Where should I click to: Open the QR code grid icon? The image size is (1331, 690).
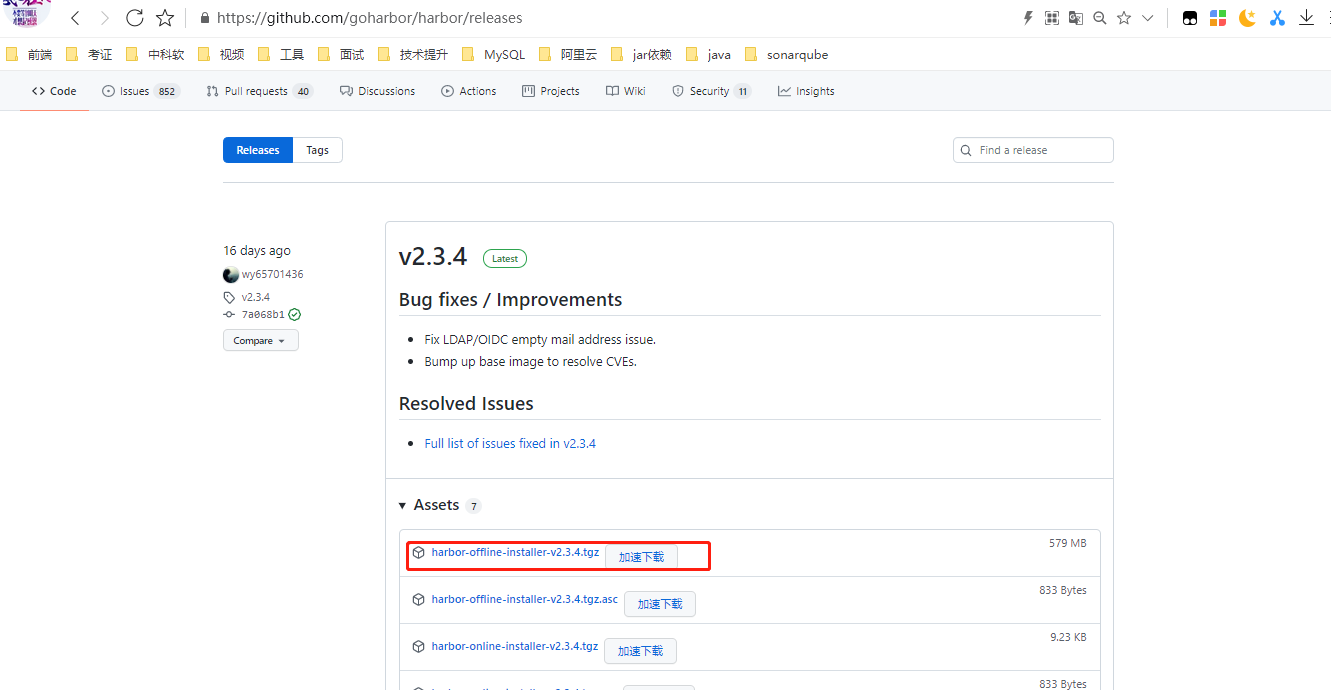(x=1052, y=18)
